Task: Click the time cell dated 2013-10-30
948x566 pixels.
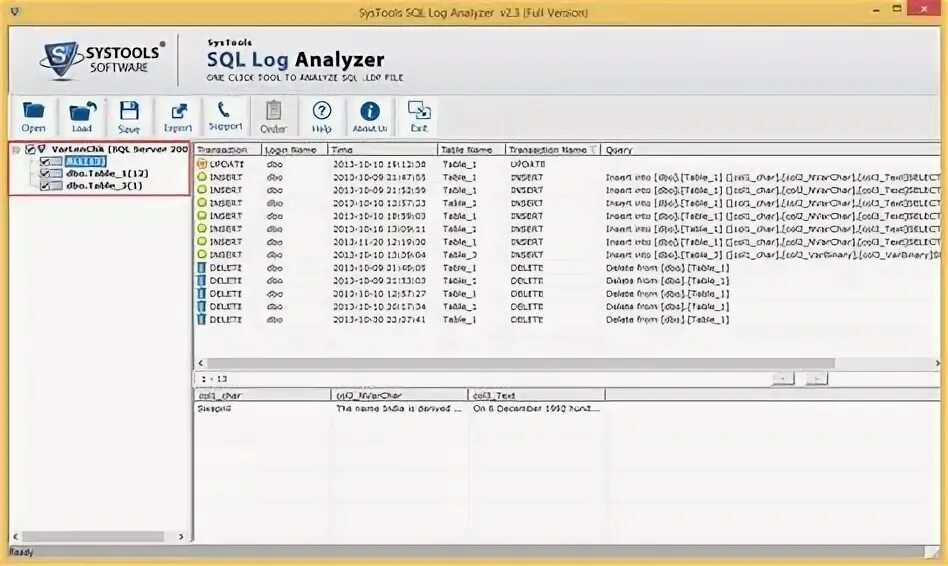Action: tap(379, 319)
